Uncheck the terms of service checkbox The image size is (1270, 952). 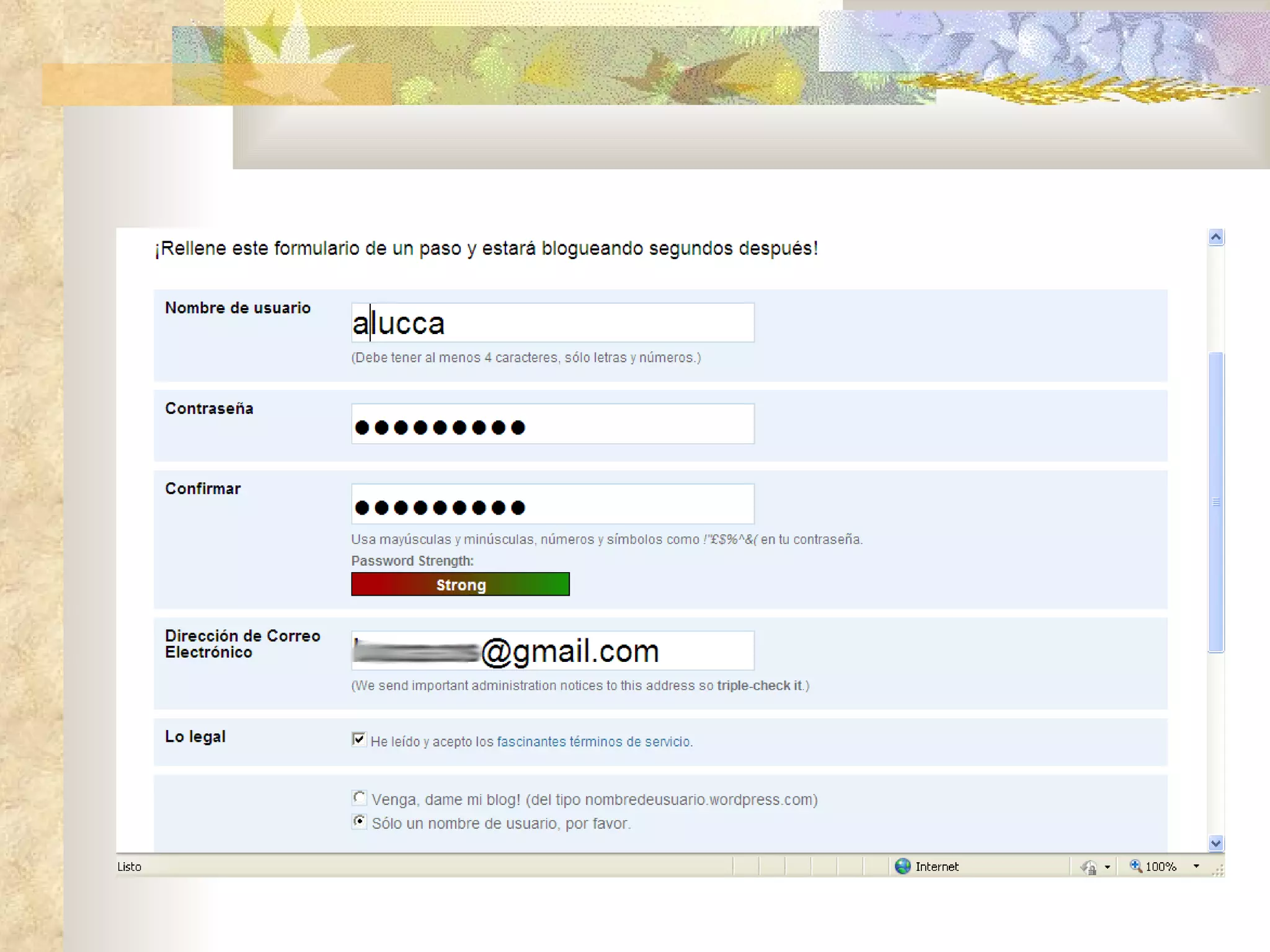[358, 739]
